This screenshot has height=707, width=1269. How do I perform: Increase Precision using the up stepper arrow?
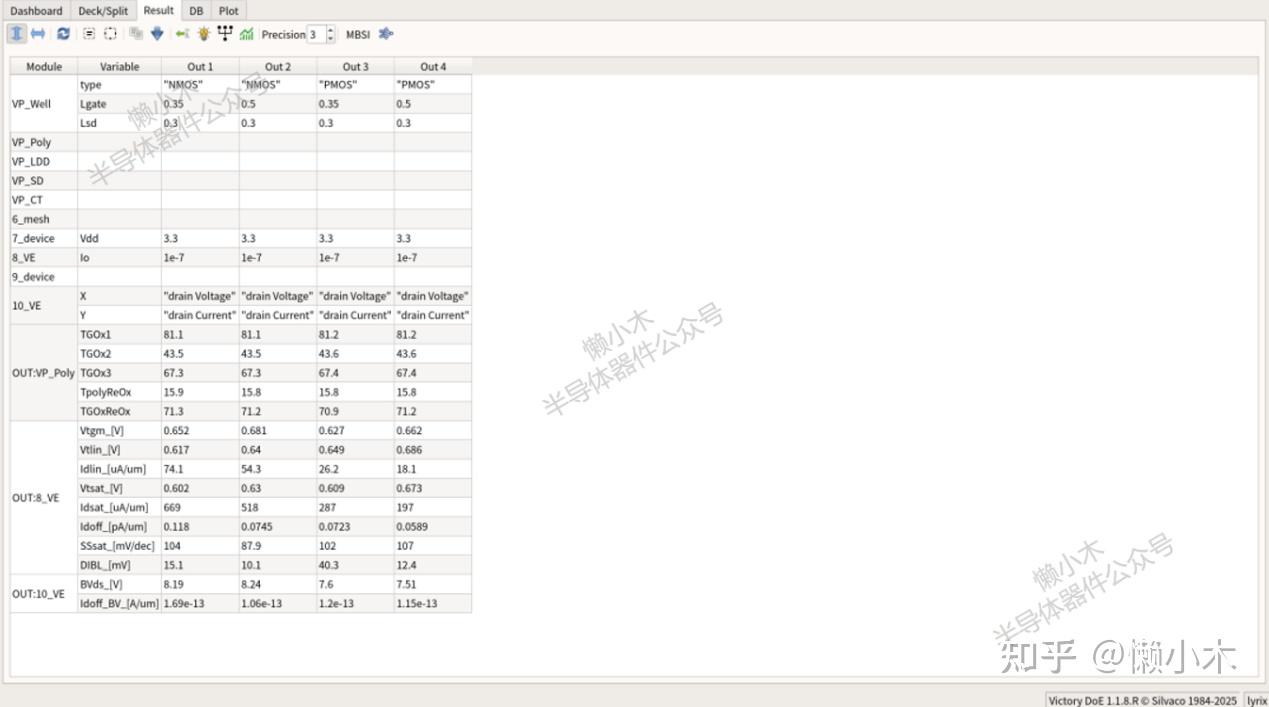coord(330,29)
